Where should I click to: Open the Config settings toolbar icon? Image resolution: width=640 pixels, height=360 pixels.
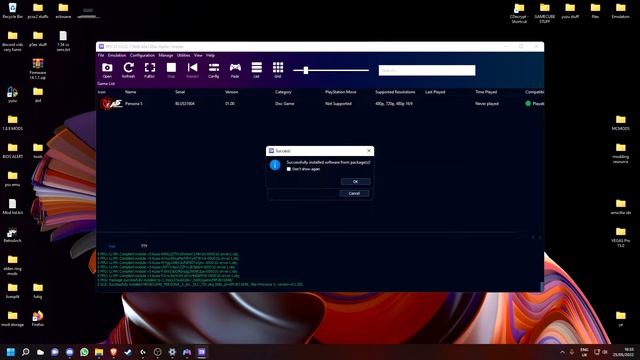click(x=213, y=70)
